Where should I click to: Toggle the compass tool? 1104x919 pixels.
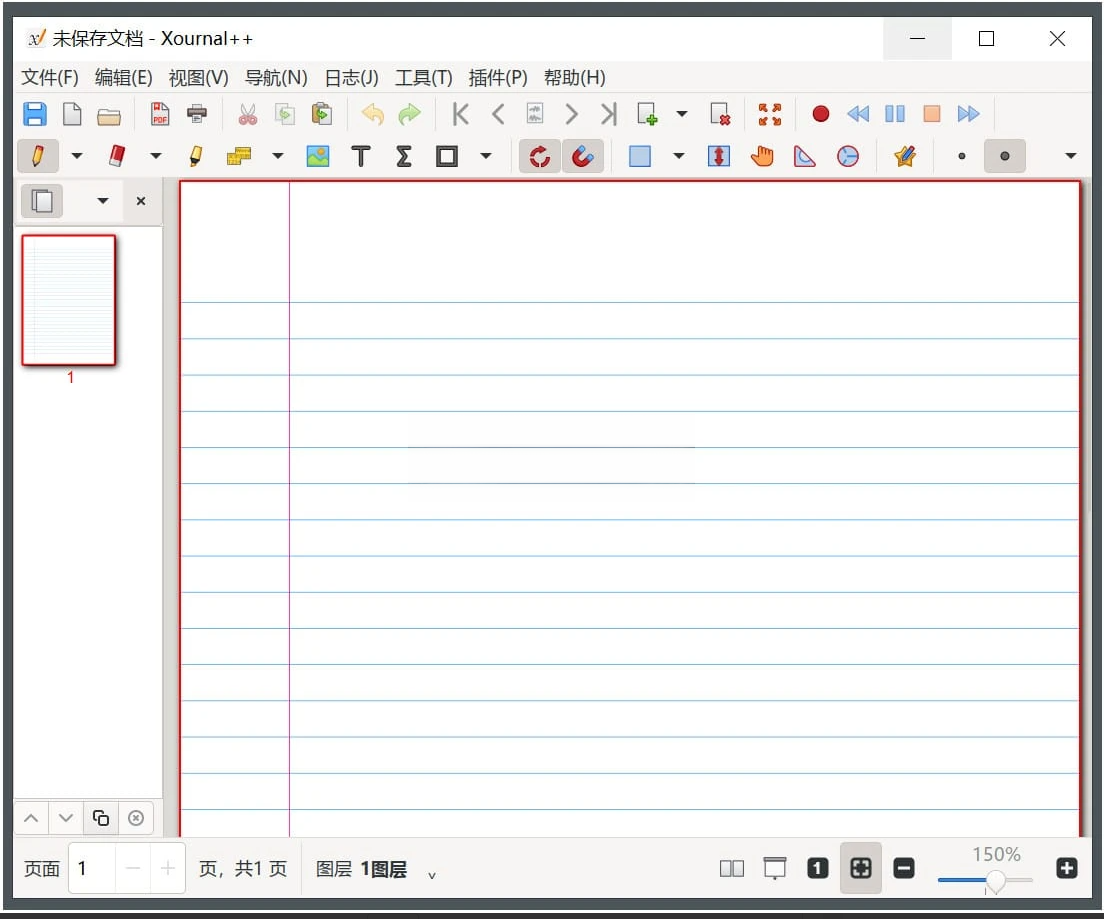tap(848, 156)
